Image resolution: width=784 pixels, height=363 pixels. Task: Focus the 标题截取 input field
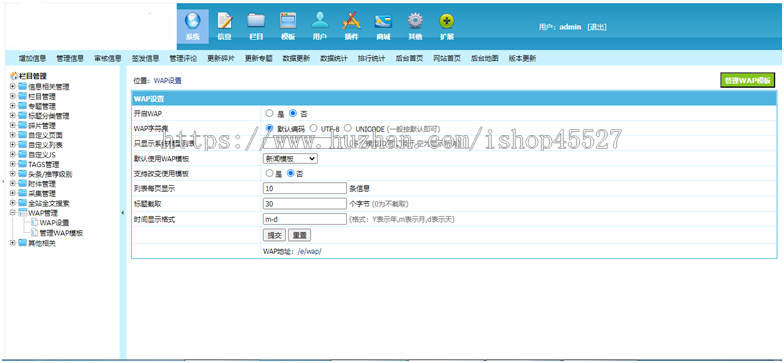[304, 204]
